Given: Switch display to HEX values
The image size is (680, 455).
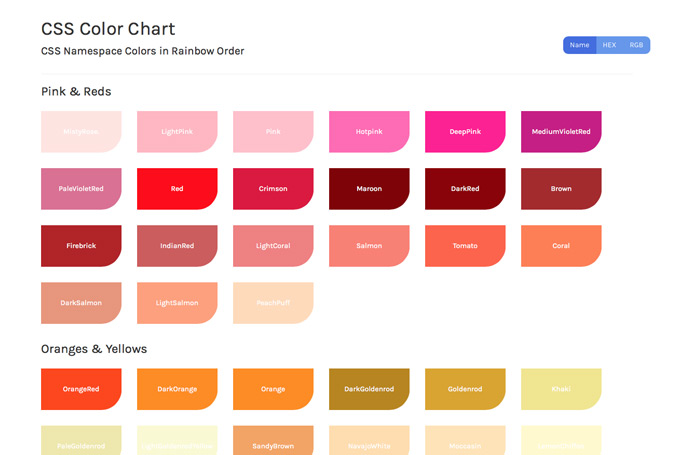Looking at the screenshot, I should [x=609, y=45].
